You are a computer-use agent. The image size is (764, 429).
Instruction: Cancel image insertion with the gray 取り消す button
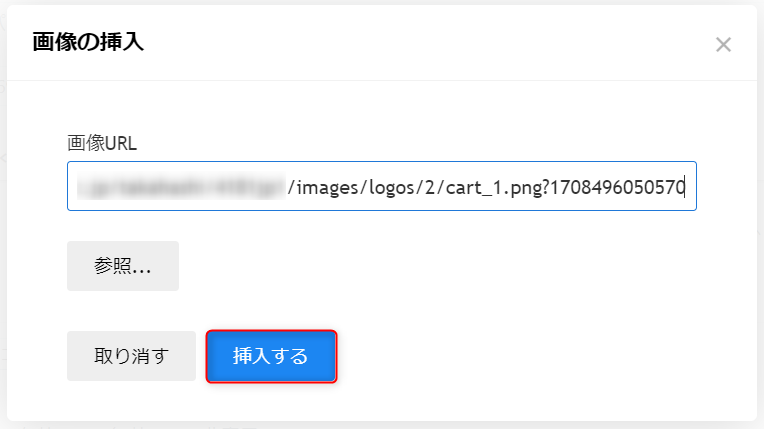tap(131, 356)
